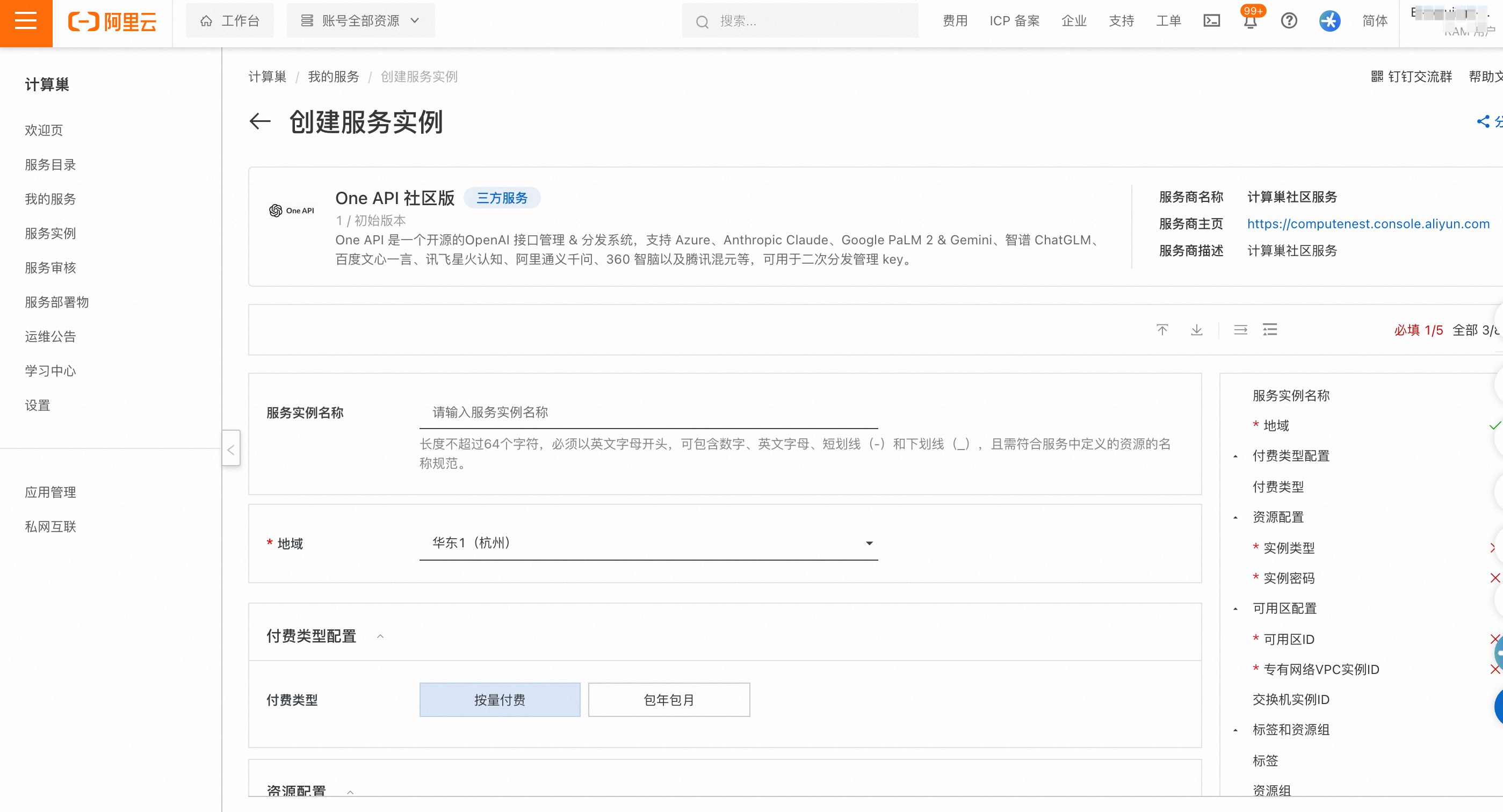The width and height of the screenshot is (1503, 812).
Task: Click the blue AI assistant icon
Action: coord(1329,21)
